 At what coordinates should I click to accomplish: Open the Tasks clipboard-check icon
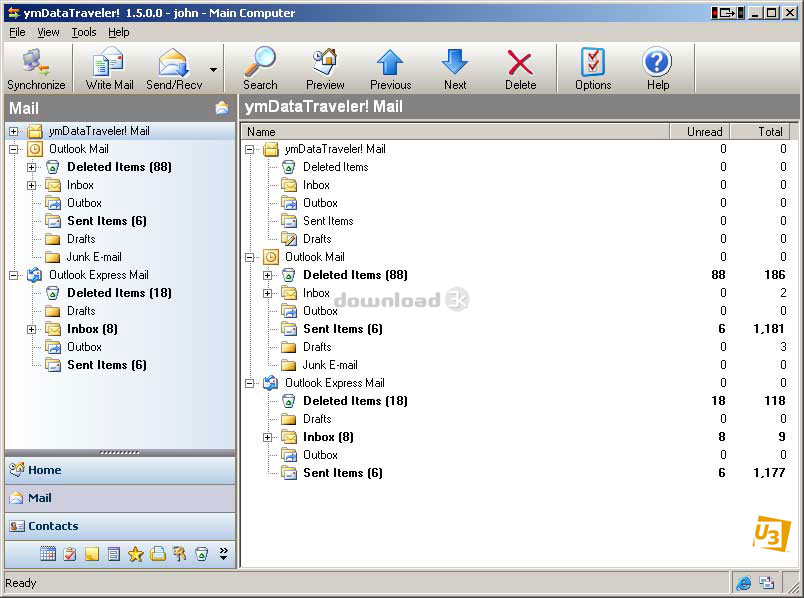coord(70,554)
